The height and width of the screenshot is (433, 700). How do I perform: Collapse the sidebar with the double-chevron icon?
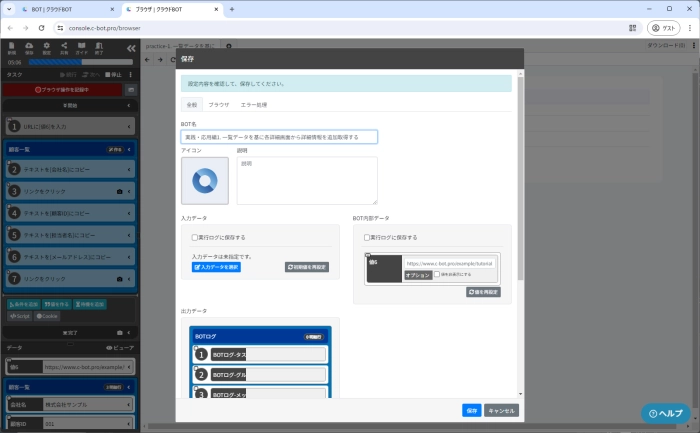[131, 48]
